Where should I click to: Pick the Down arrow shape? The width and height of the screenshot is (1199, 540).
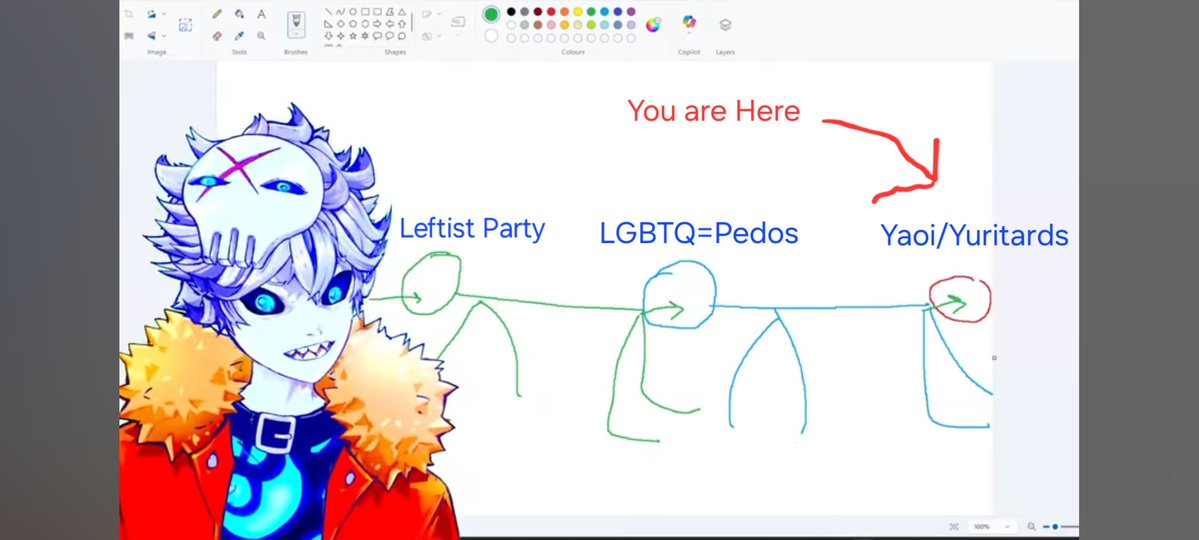pos(329,36)
